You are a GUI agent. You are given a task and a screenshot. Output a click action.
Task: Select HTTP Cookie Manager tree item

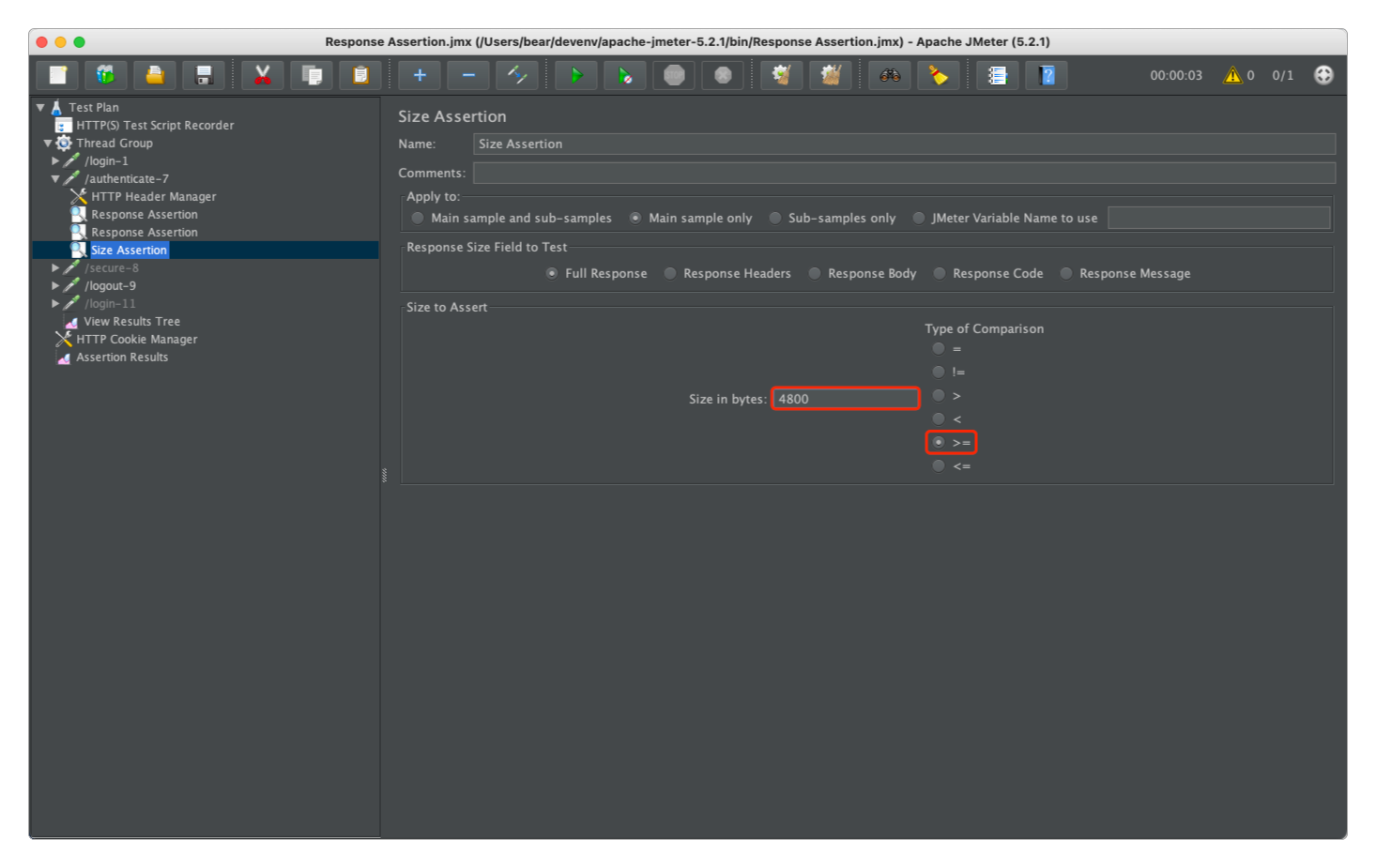click(x=137, y=340)
